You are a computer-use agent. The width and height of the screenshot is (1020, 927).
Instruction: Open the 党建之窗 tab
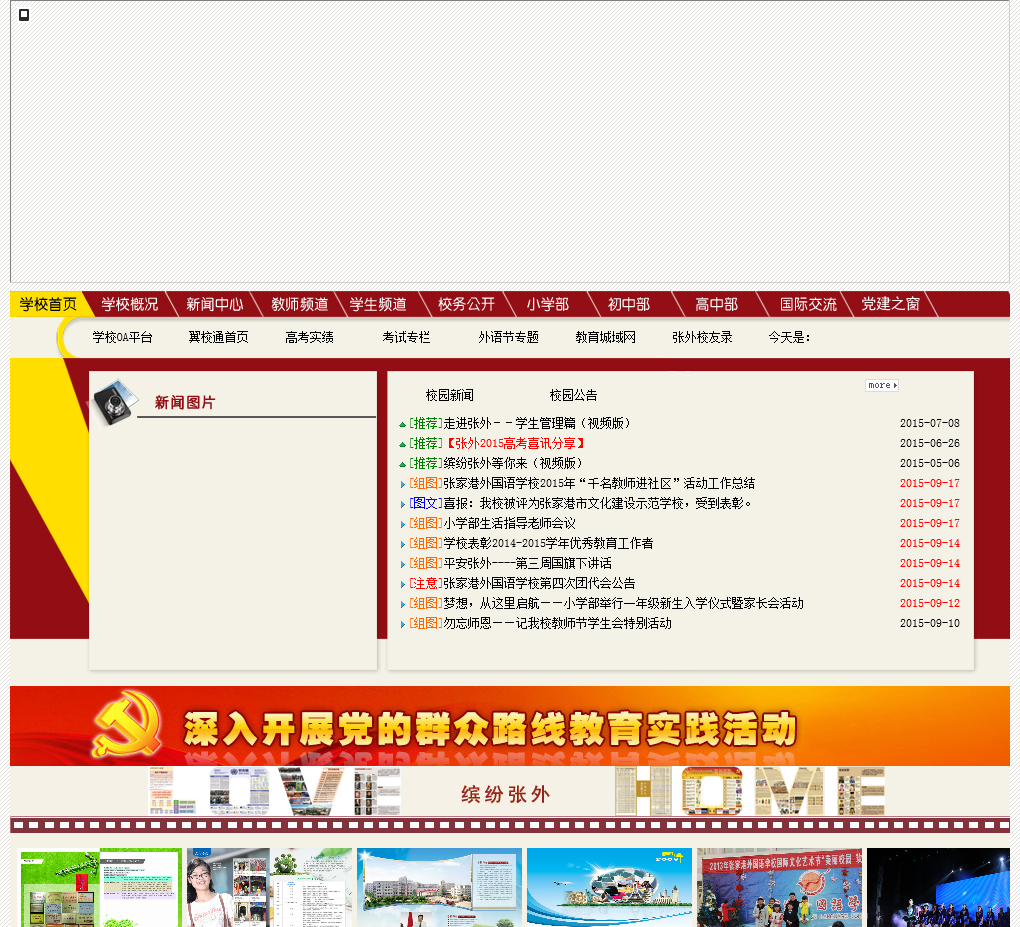891,304
